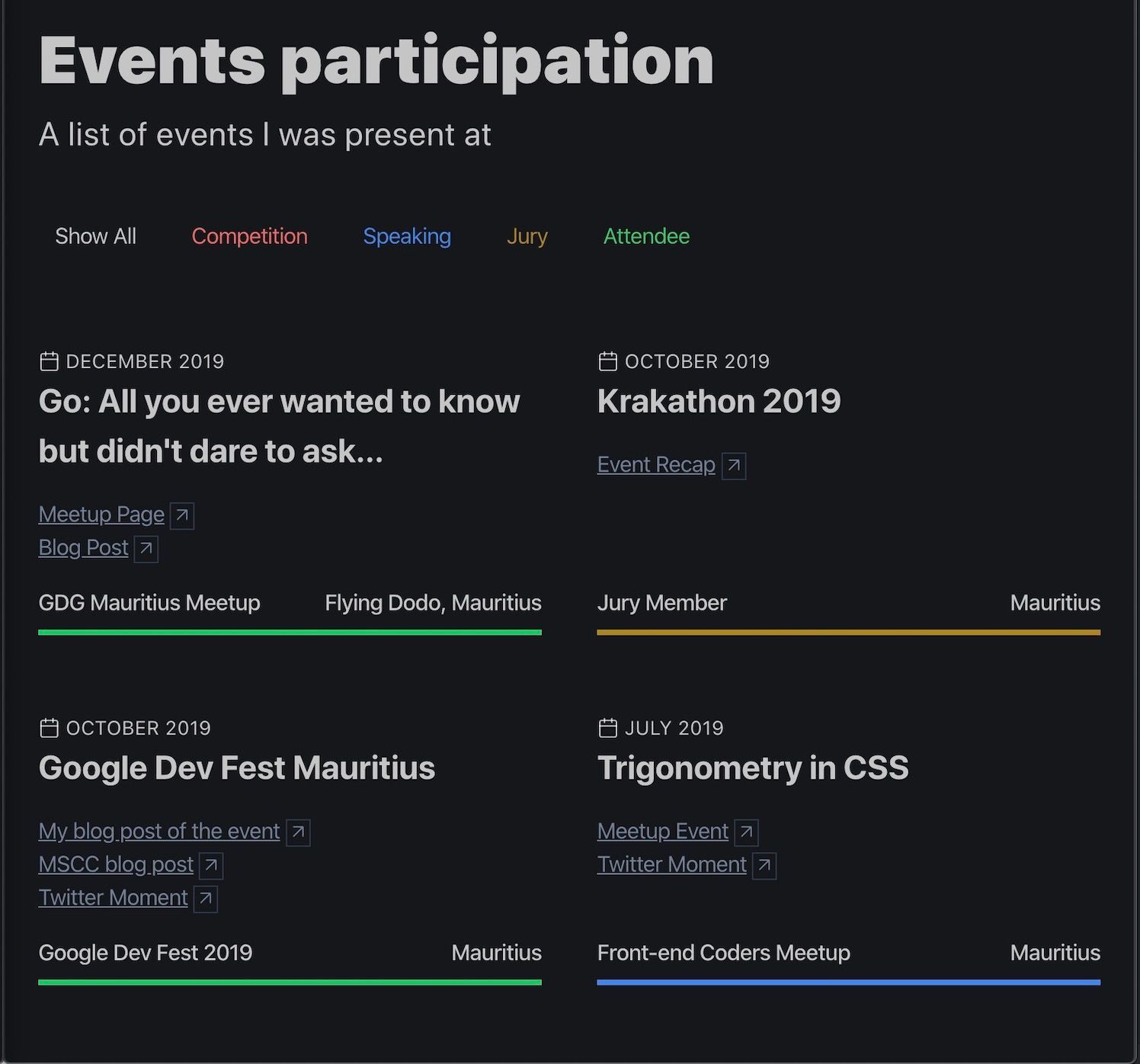
Task: Show only Jury events
Action: [x=527, y=236]
